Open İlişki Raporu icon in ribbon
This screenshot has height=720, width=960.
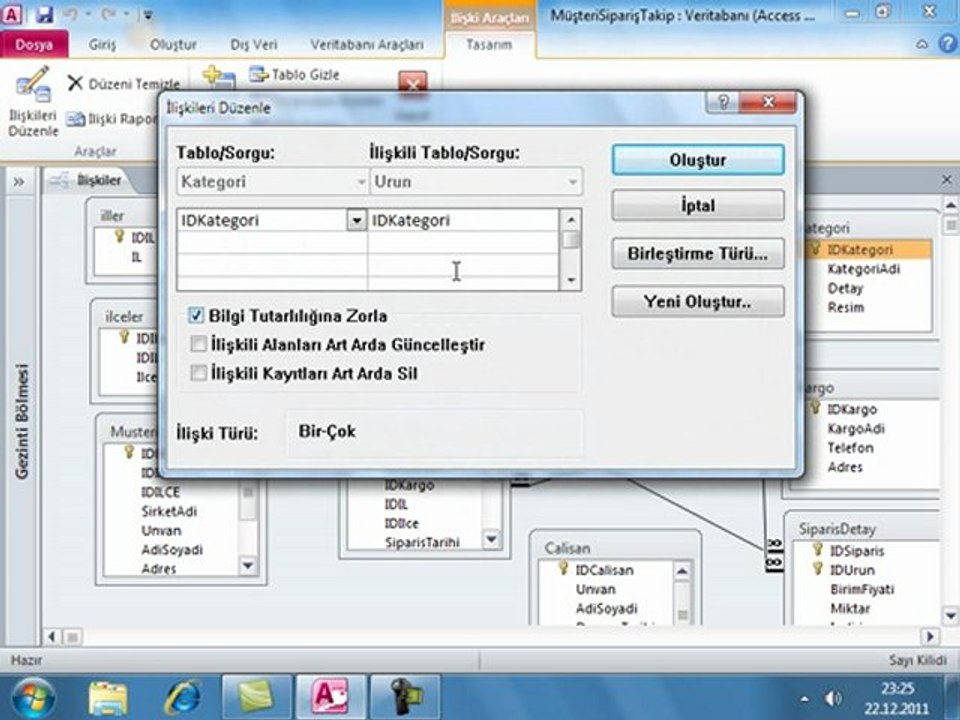[x=75, y=118]
